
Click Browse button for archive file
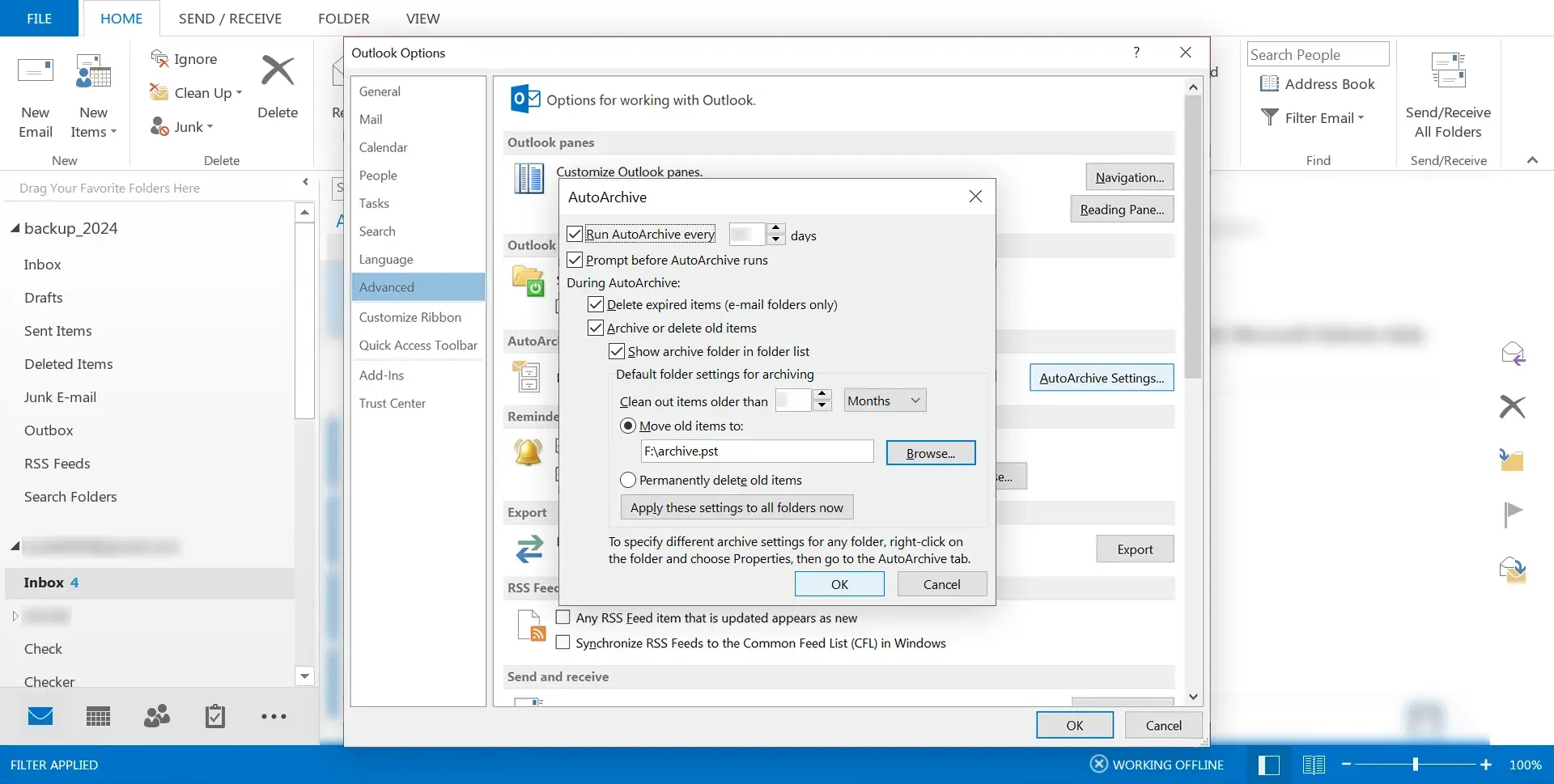tap(931, 453)
